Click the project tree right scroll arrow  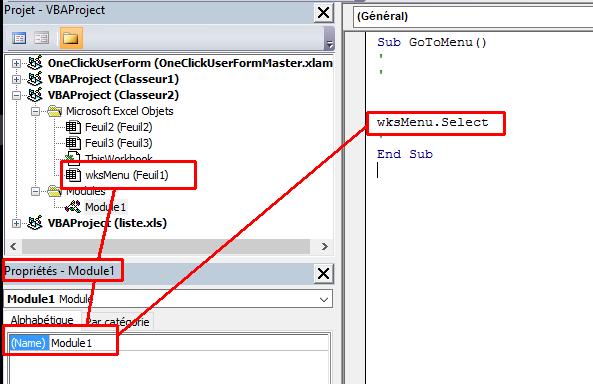pos(324,247)
